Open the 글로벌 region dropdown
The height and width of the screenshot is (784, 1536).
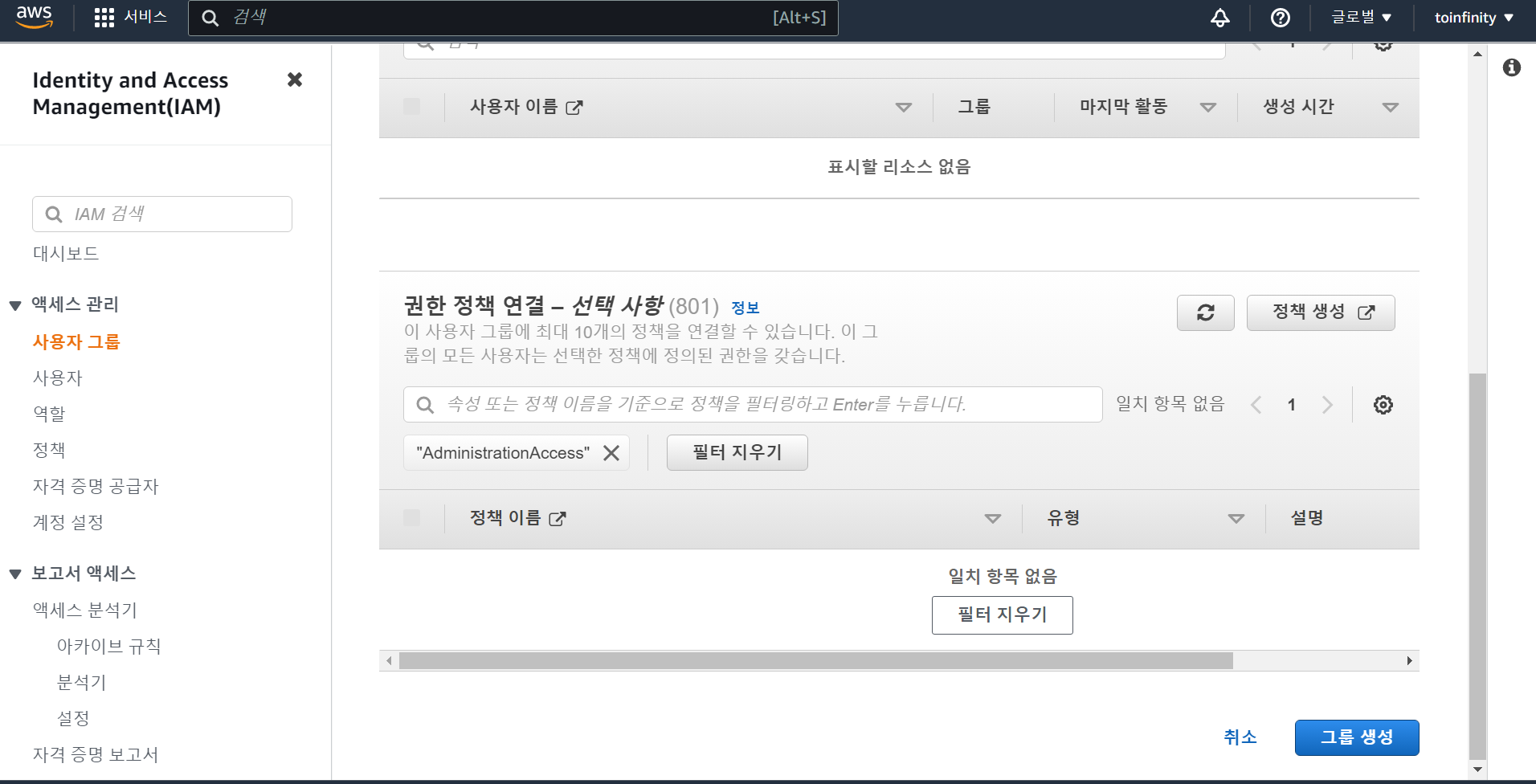click(x=1361, y=18)
